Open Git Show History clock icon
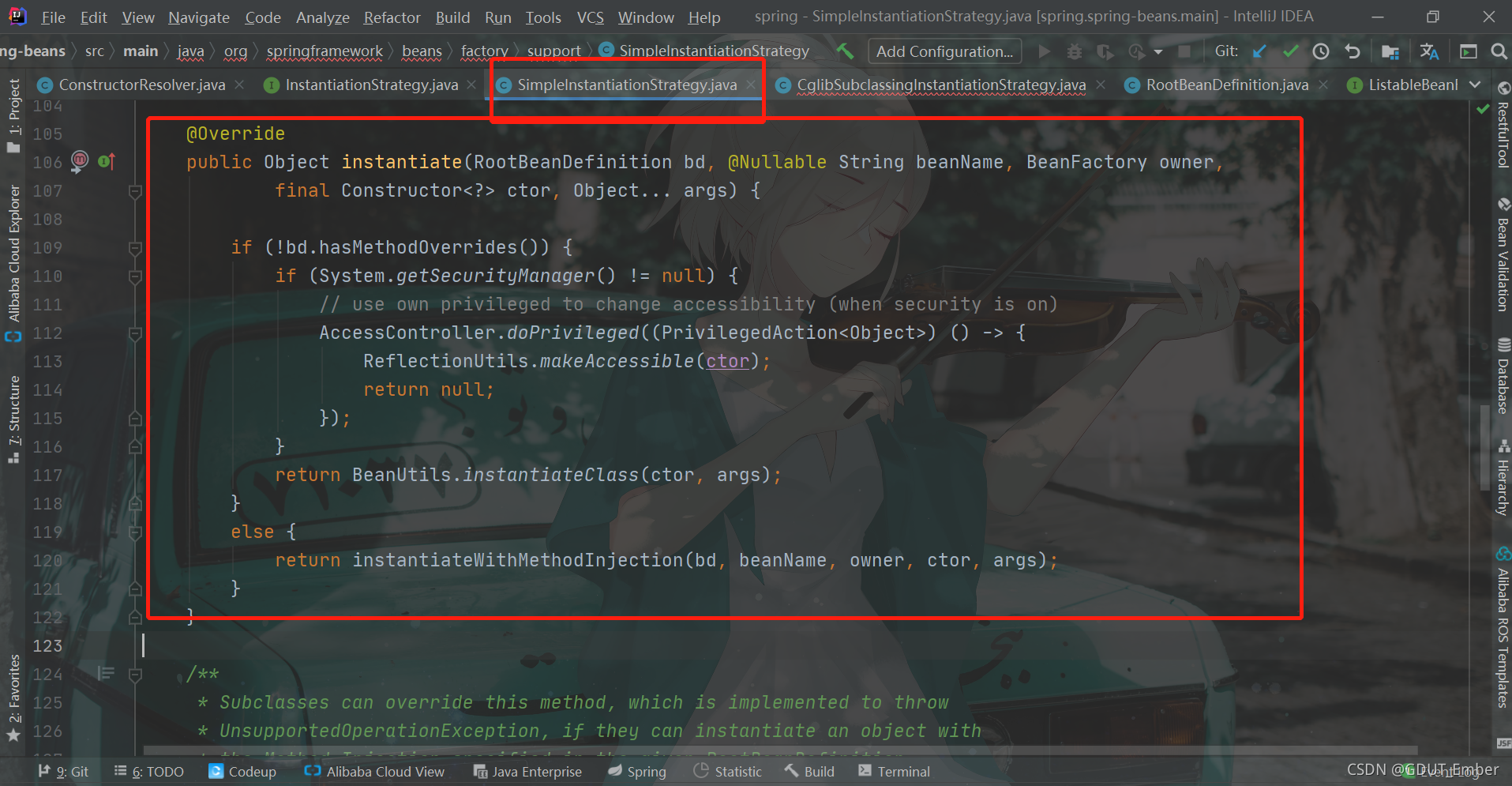The image size is (1512, 786). click(x=1321, y=51)
